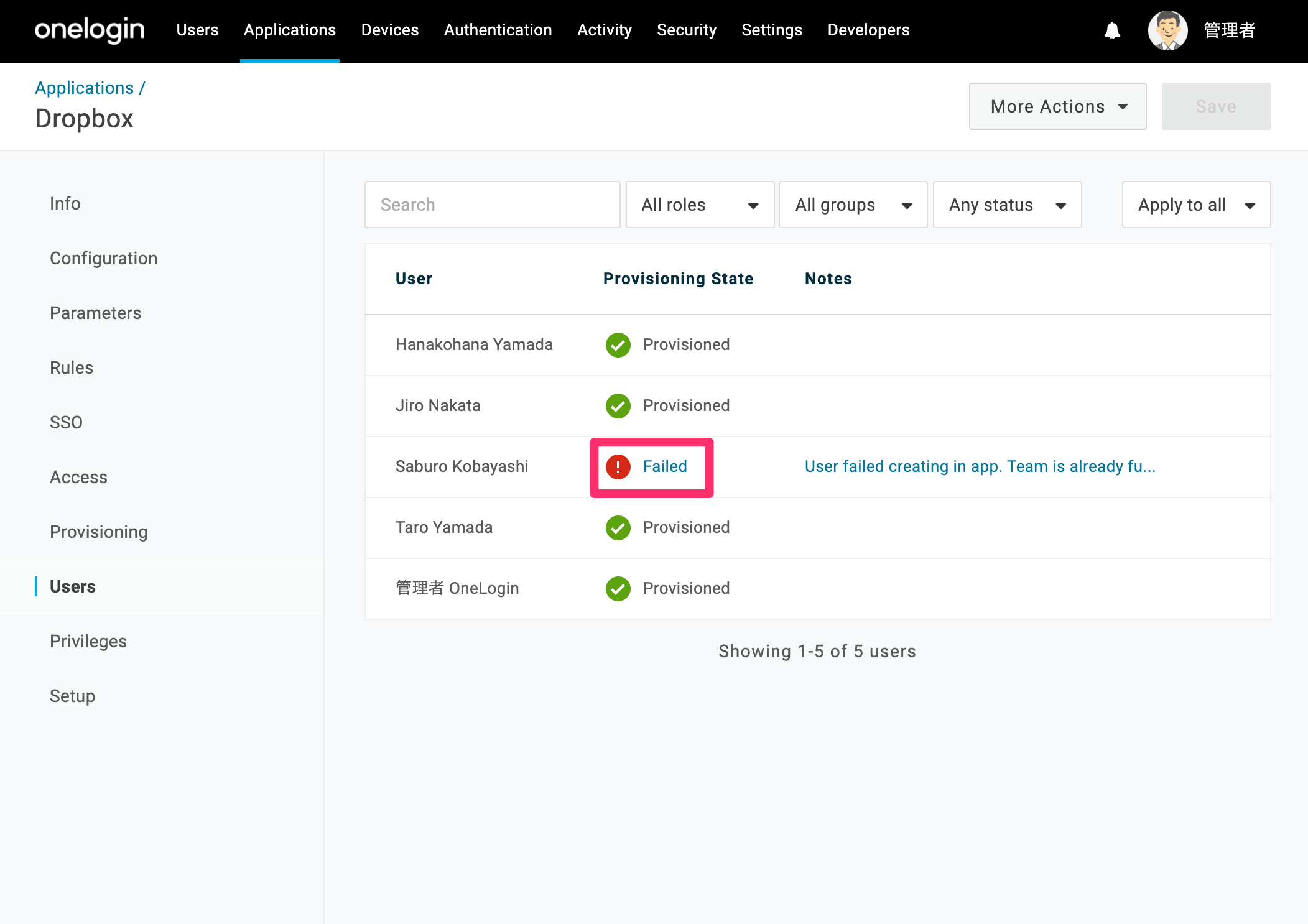This screenshot has width=1308, height=924.
Task: Open the Authentication menu
Action: tap(498, 30)
